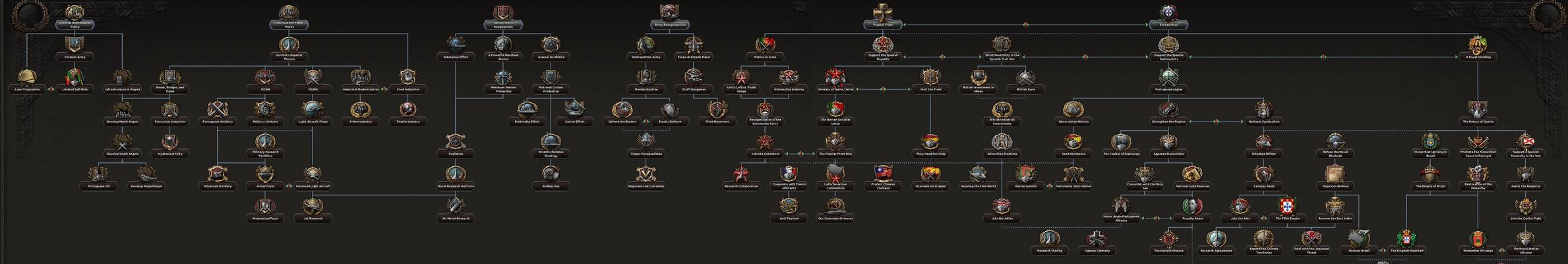Click the Luso-Tropicalism focus icon
Image resolution: width=1568 pixels, height=264 pixels.
pos(27,77)
